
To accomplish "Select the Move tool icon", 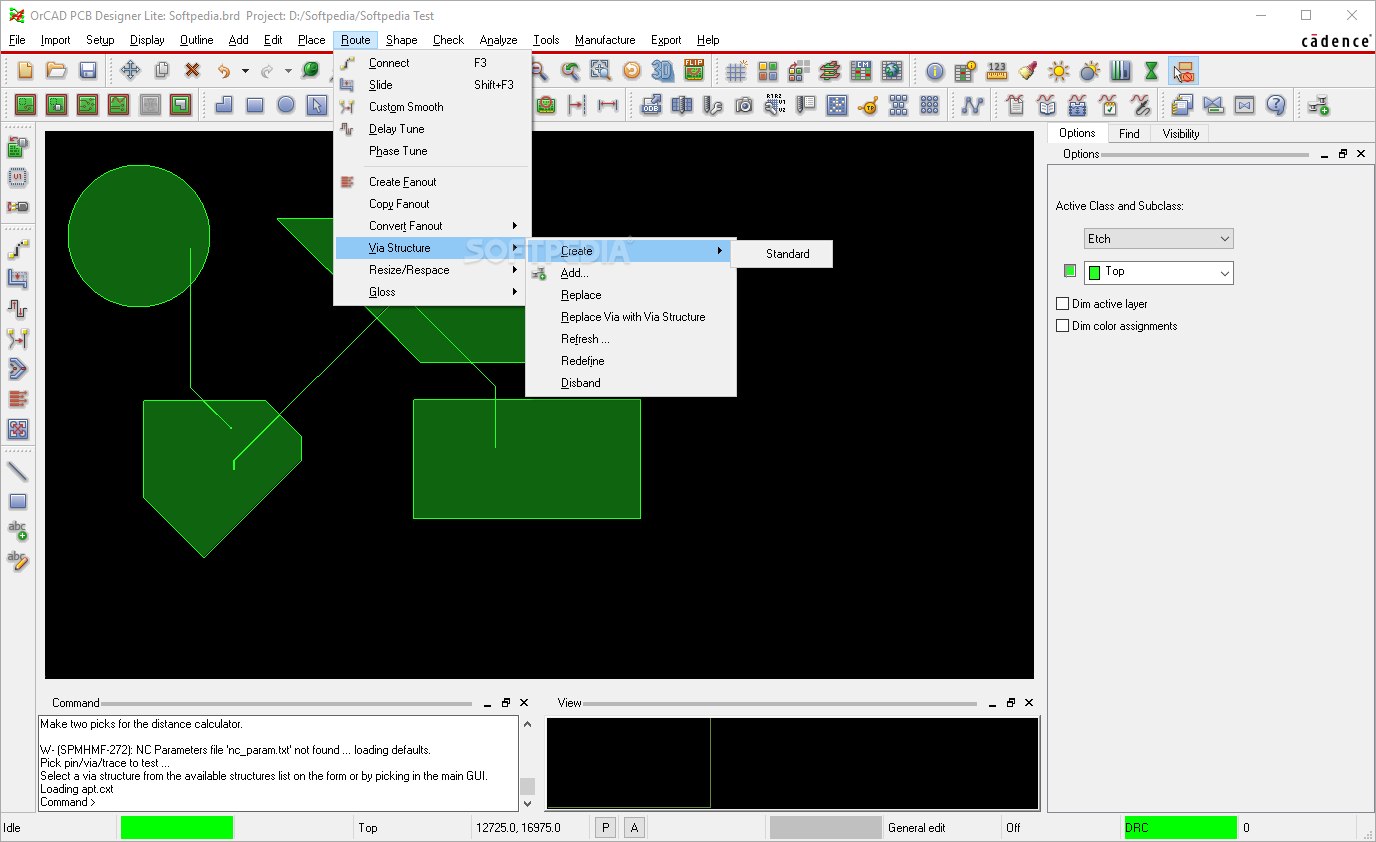I will click(130, 70).
